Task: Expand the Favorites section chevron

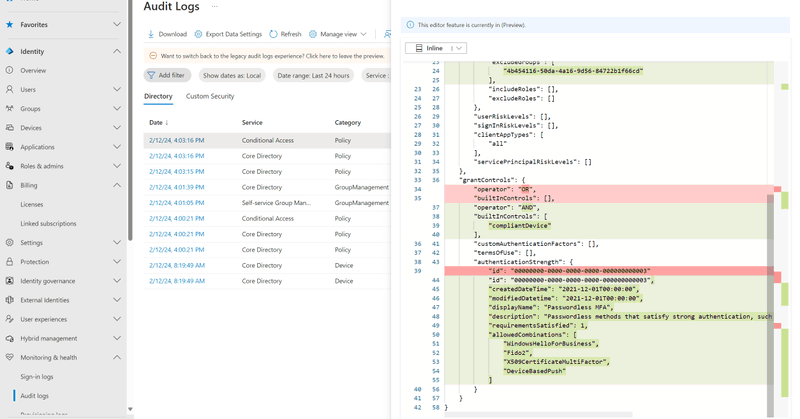Action: click(117, 24)
